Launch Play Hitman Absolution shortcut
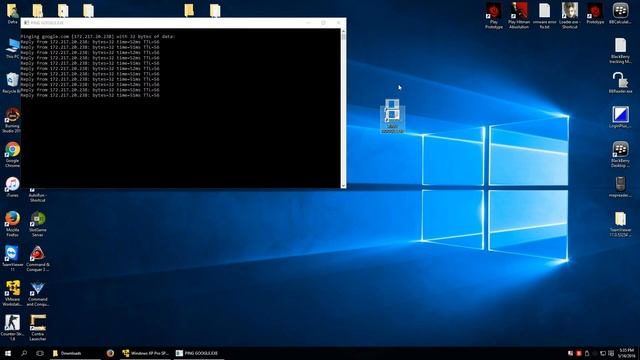The height and width of the screenshot is (360, 640). (519, 16)
